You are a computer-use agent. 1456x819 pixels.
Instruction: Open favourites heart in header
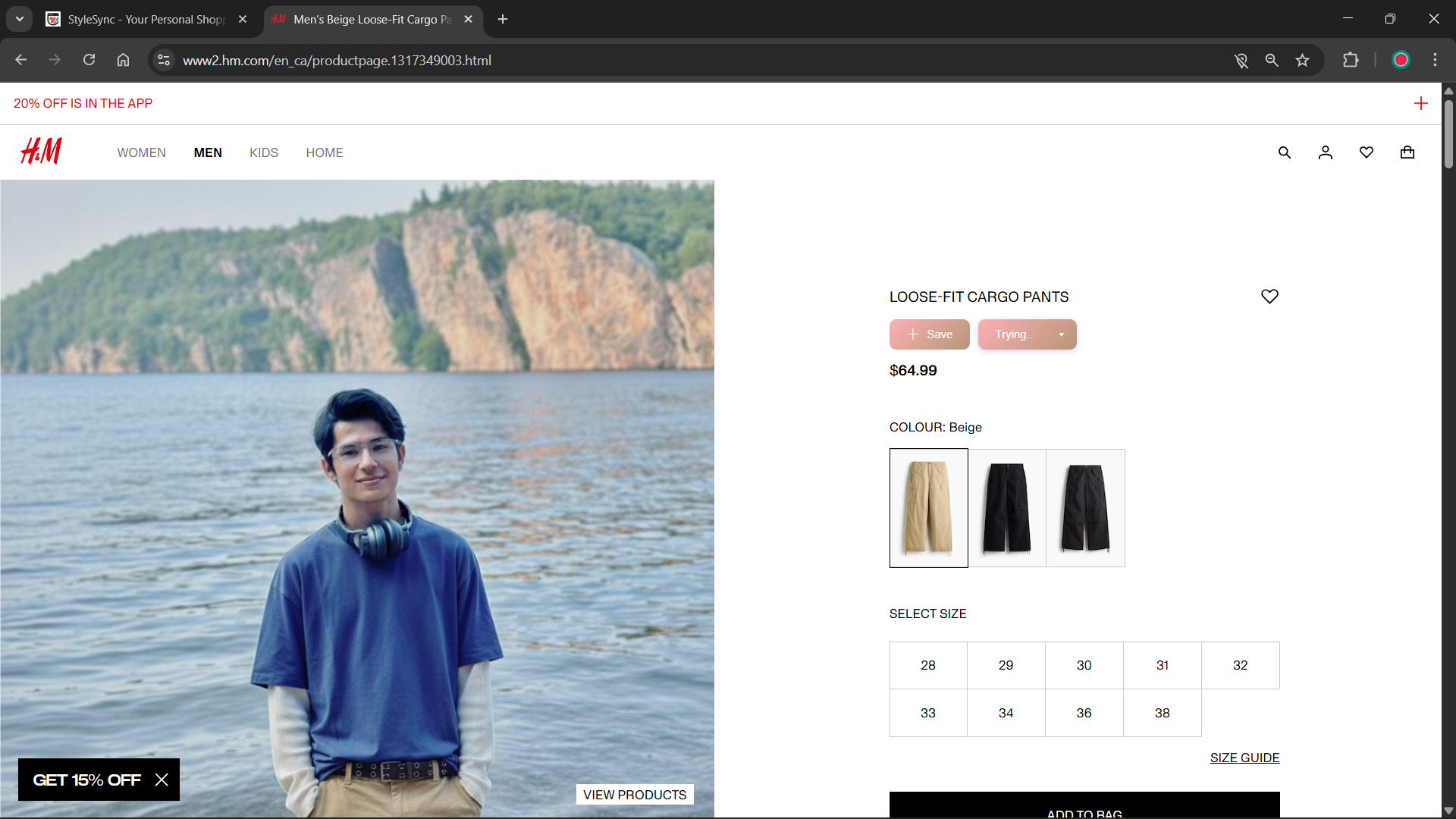1366,152
